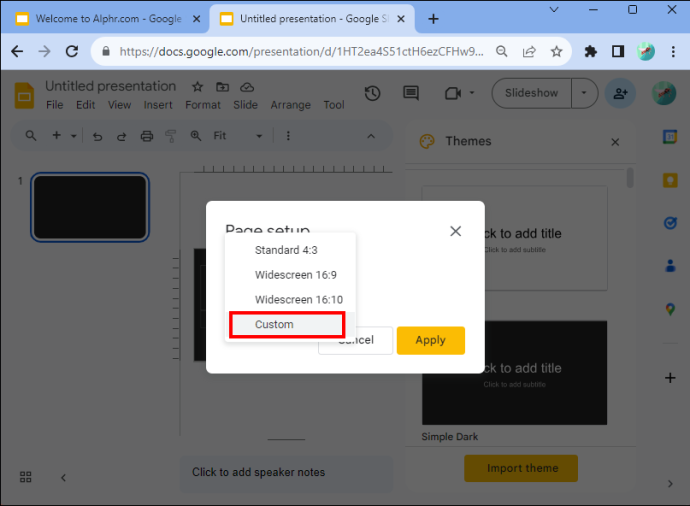Open the Insert menu

pyautogui.click(x=158, y=105)
